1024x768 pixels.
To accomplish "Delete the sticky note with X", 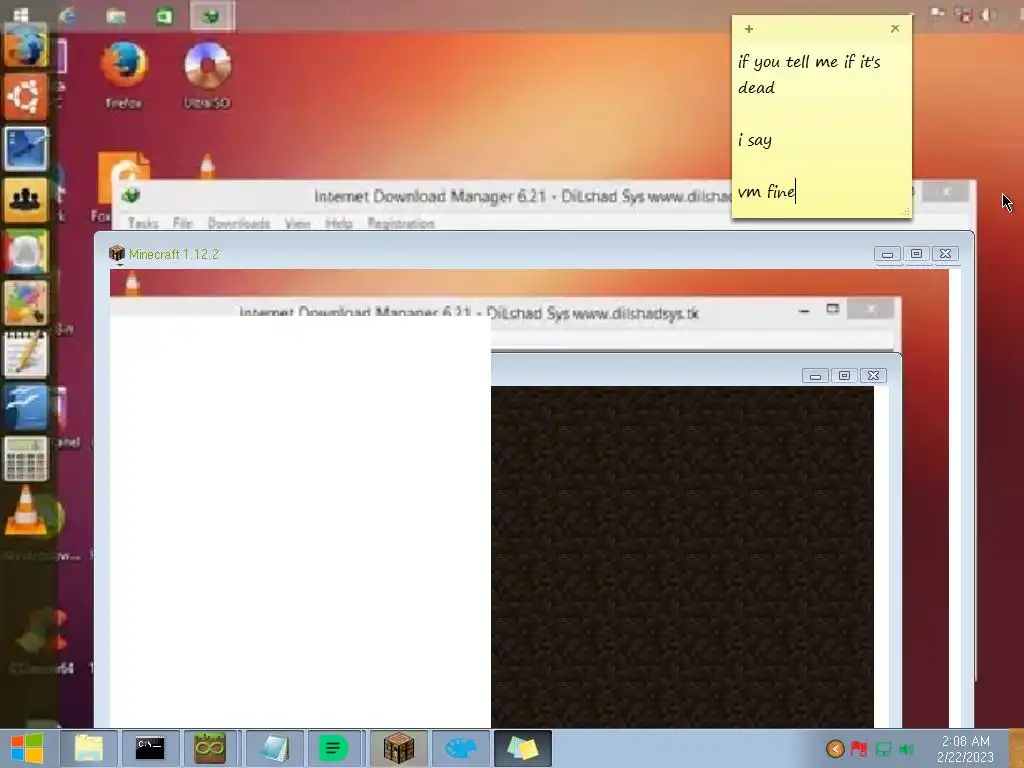I will coord(895,29).
